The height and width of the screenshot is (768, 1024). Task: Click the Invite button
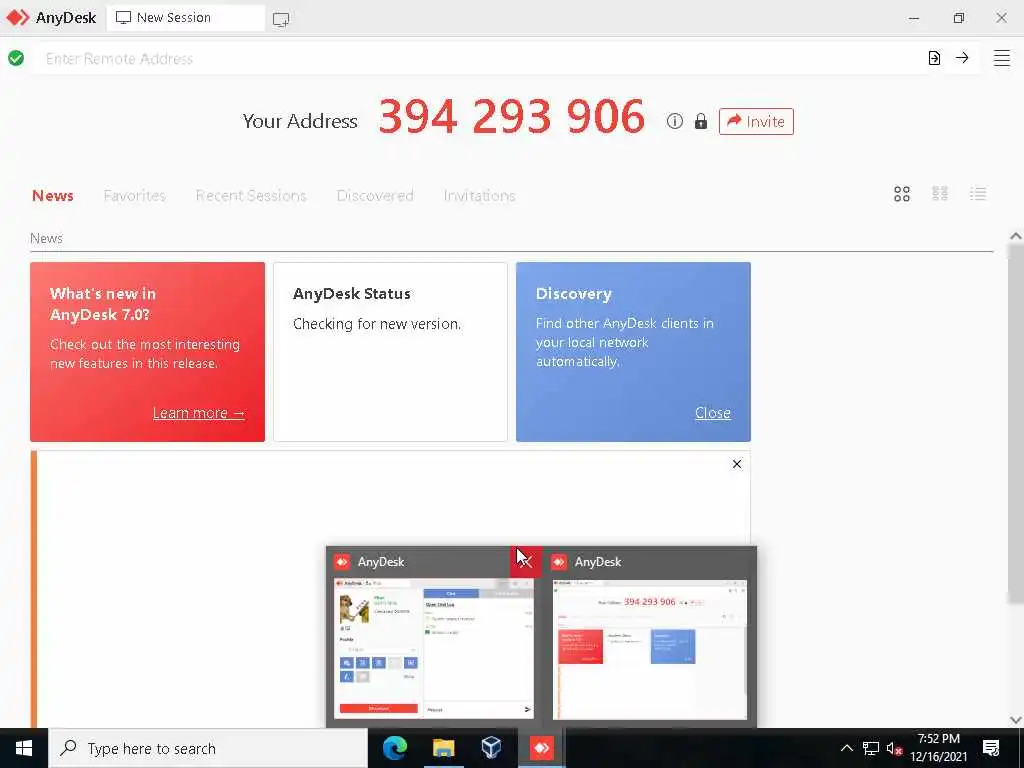756,121
